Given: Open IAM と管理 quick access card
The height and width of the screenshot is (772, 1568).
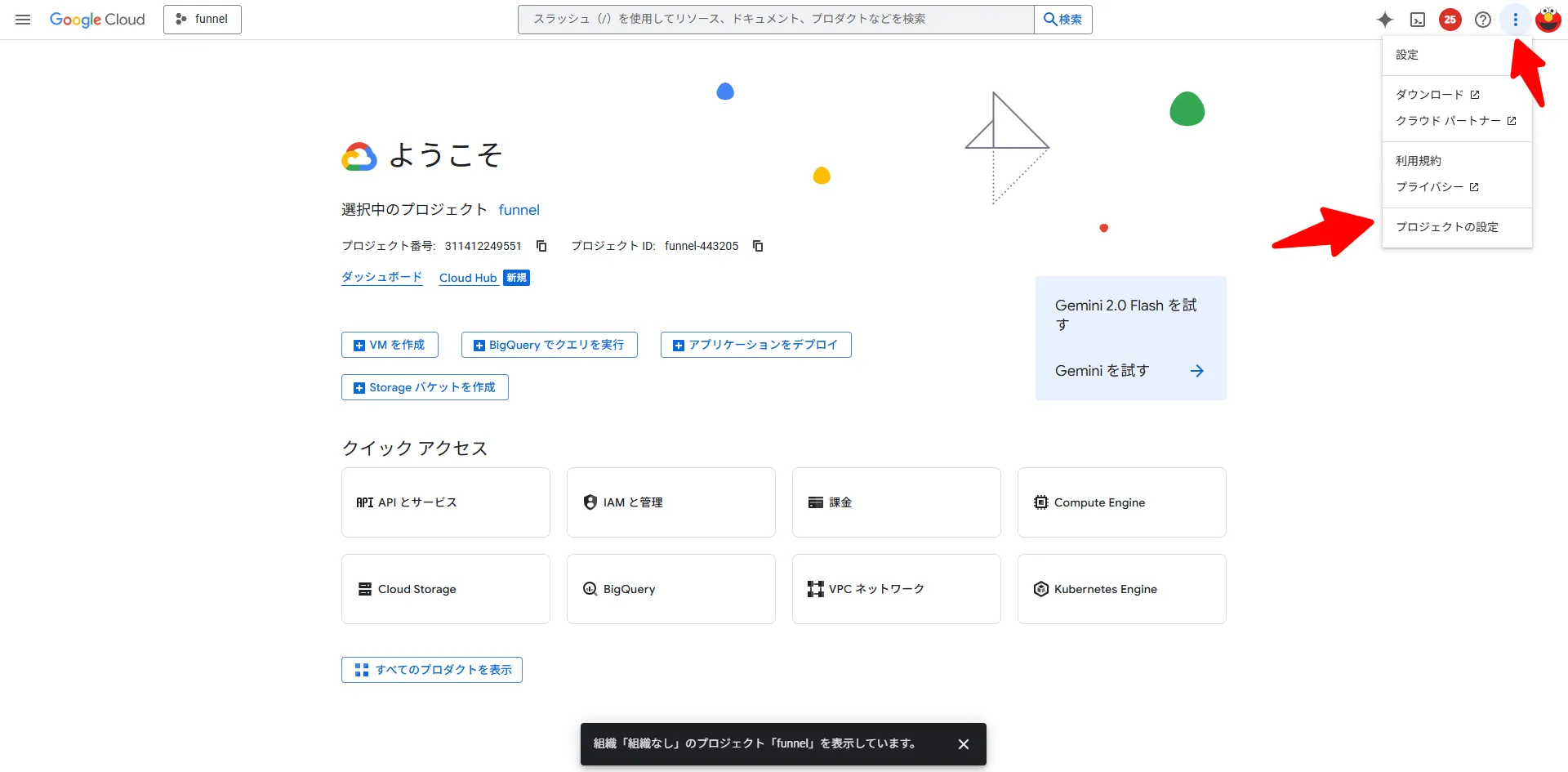Looking at the screenshot, I should pyautogui.click(x=671, y=502).
